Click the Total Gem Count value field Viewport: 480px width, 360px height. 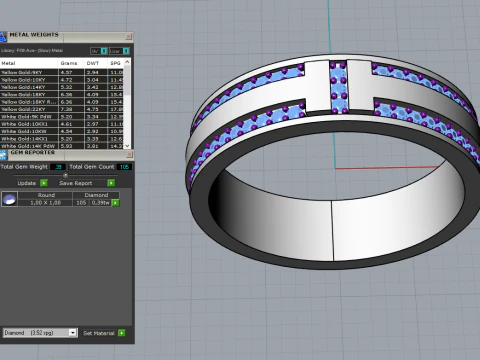click(x=124, y=167)
